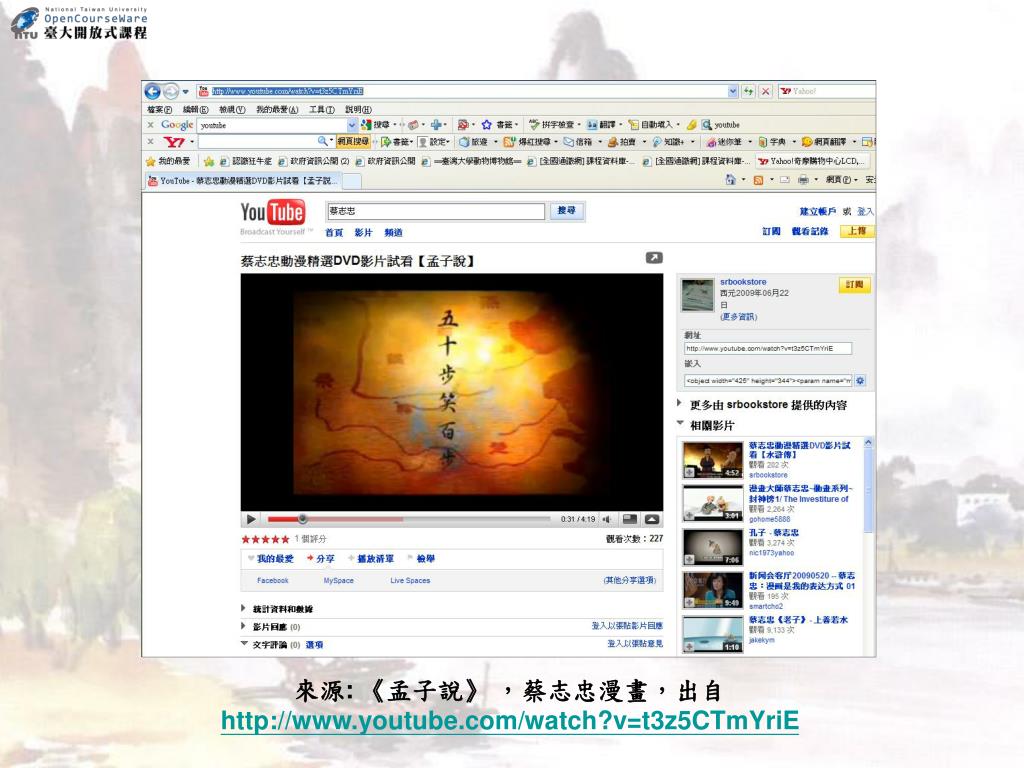Viewport: 1024px width, 768px height.
Task: Click the Google toolbar 書籤 star icon
Action: (x=486, y=125)
